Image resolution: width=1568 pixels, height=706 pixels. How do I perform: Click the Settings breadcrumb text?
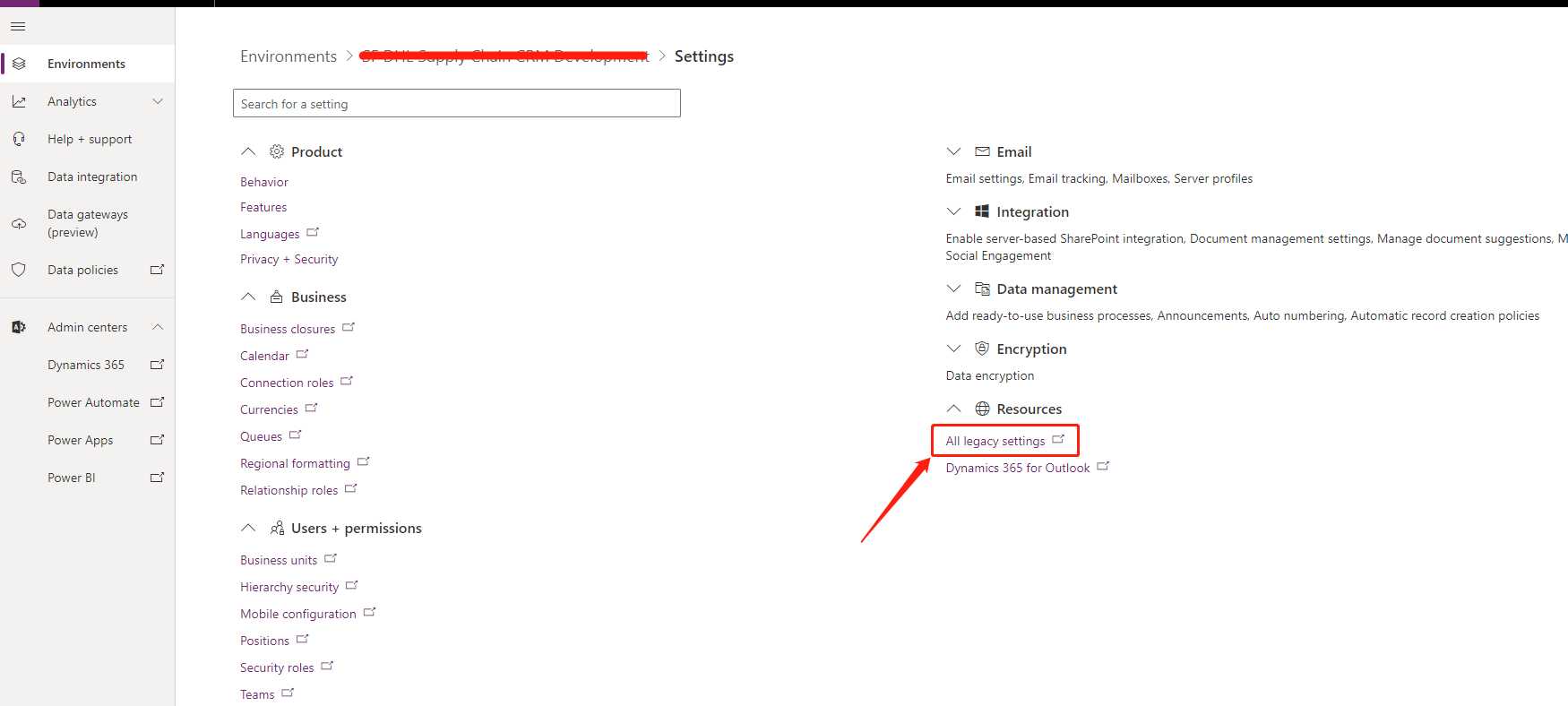click(x=704, y=56)
